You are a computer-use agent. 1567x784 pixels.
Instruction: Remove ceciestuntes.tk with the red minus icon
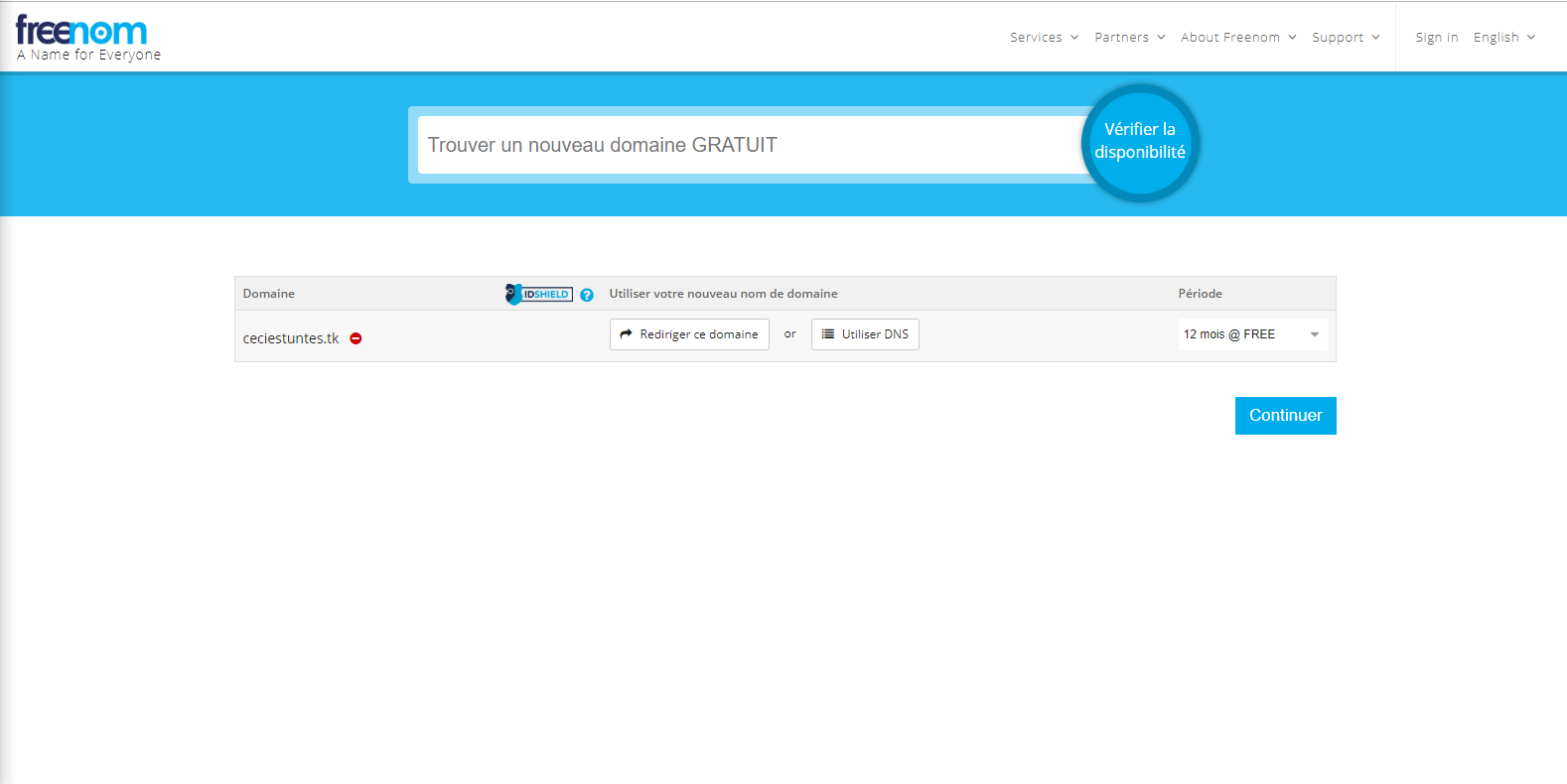click(356, 338)
